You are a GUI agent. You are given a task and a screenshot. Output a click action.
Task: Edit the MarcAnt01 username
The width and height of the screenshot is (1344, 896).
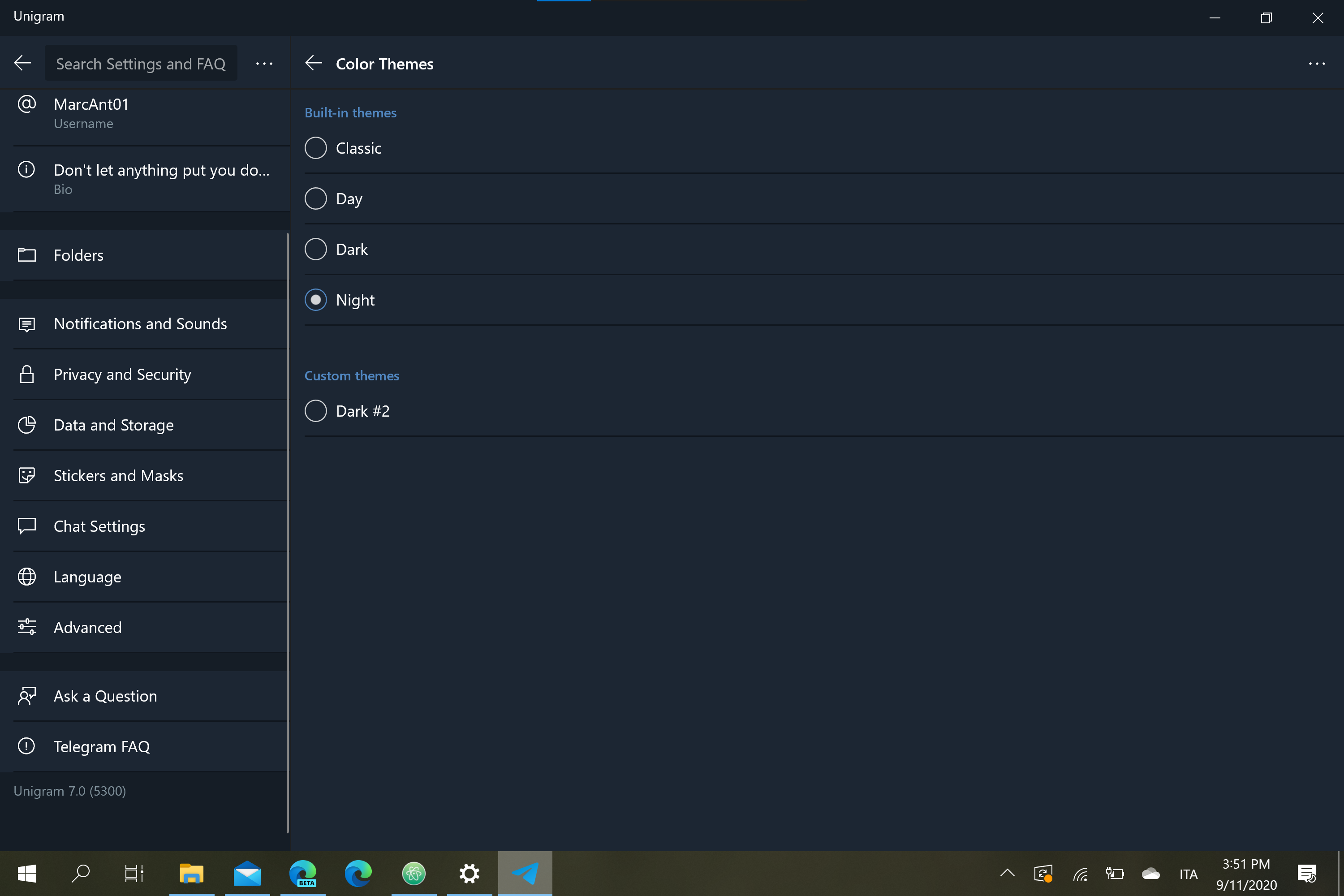coord(91,112)
